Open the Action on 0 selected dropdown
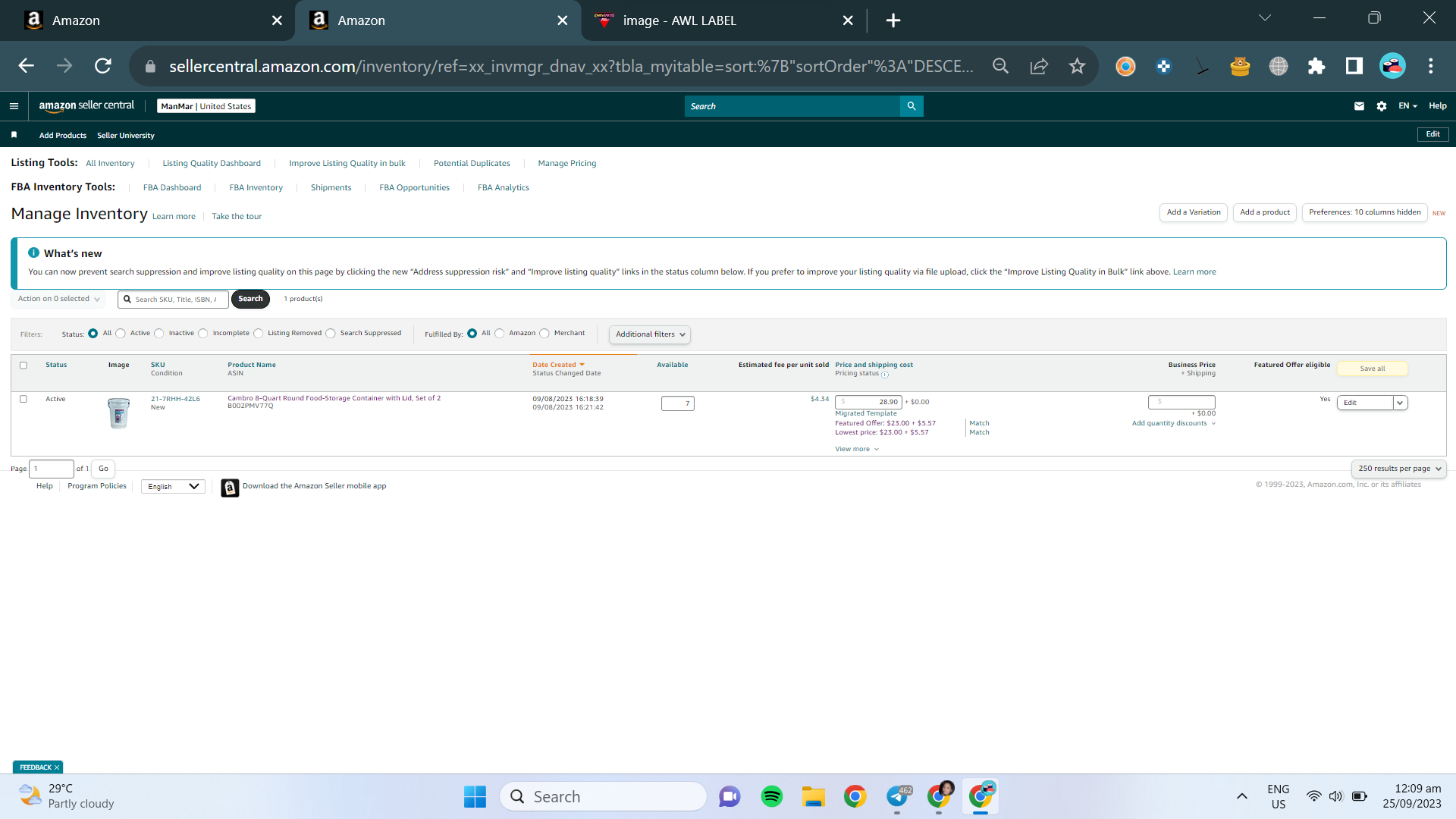 point(58,299)
